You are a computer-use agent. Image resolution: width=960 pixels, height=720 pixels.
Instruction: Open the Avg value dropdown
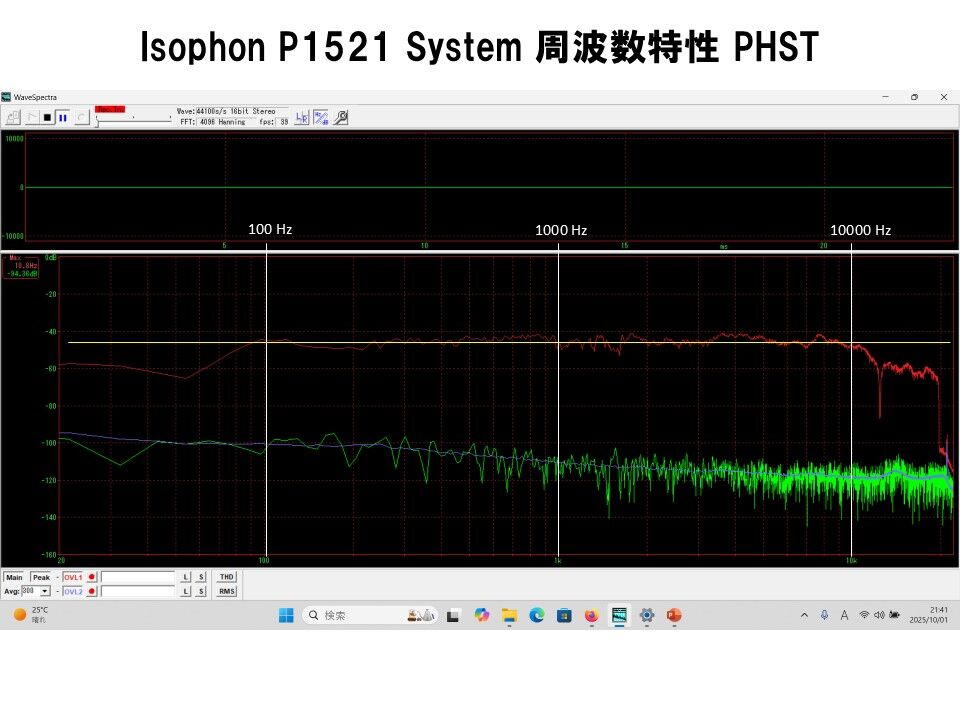[x=45, y=591]
